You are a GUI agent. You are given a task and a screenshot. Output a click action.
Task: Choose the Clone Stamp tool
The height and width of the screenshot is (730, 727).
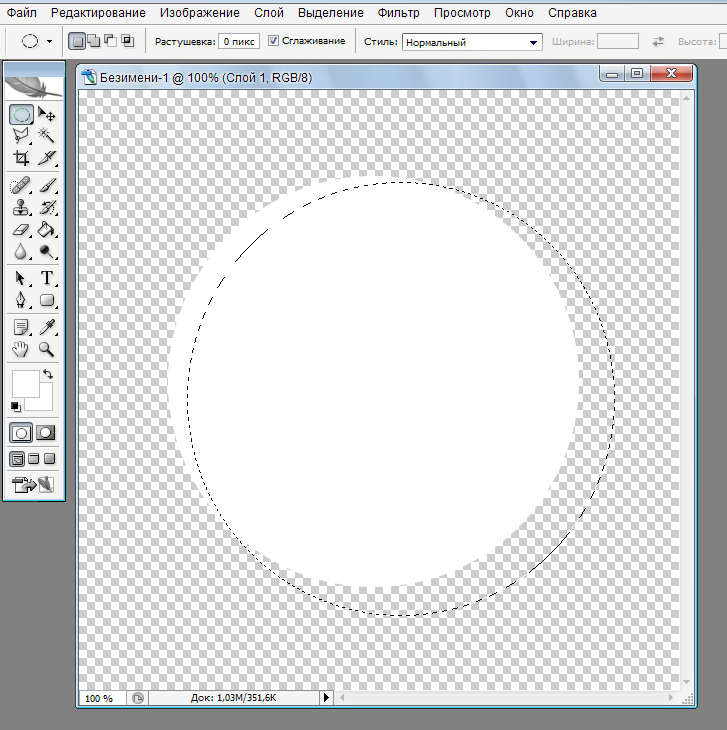click(21, 208)
